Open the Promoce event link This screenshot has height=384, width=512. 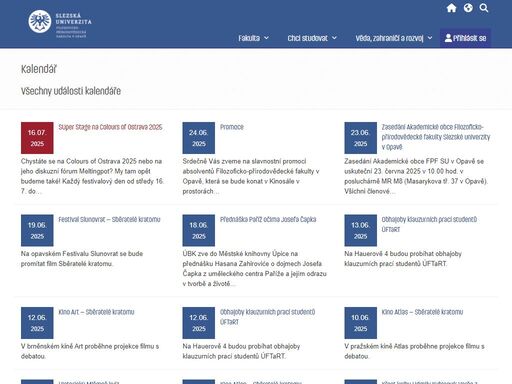coord(232,127)
